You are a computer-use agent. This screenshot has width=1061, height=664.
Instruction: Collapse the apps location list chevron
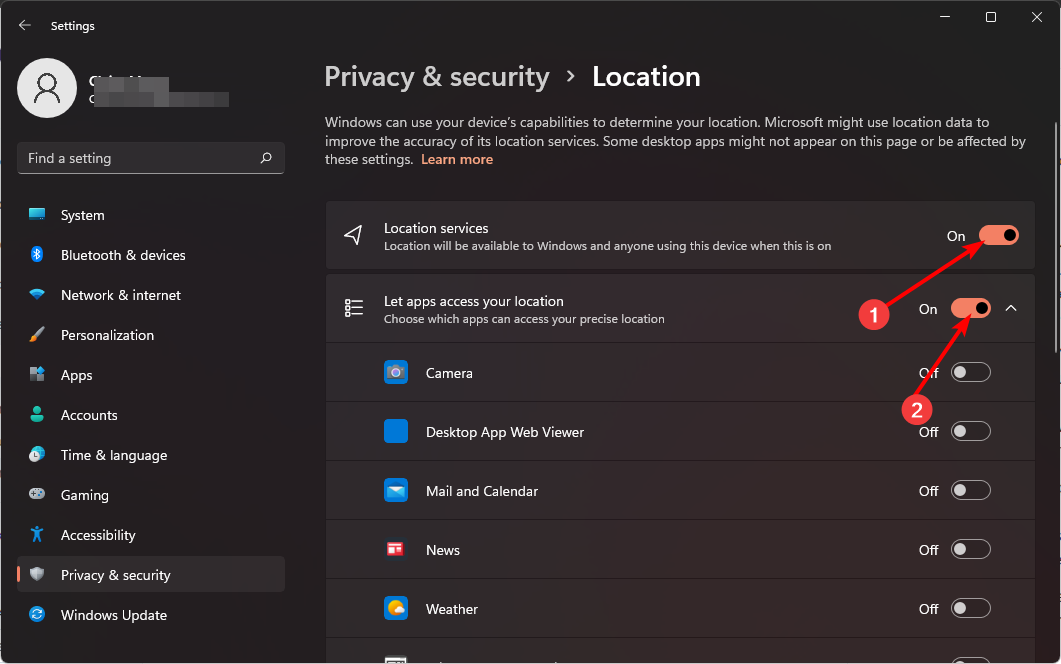click(1011, 309)
